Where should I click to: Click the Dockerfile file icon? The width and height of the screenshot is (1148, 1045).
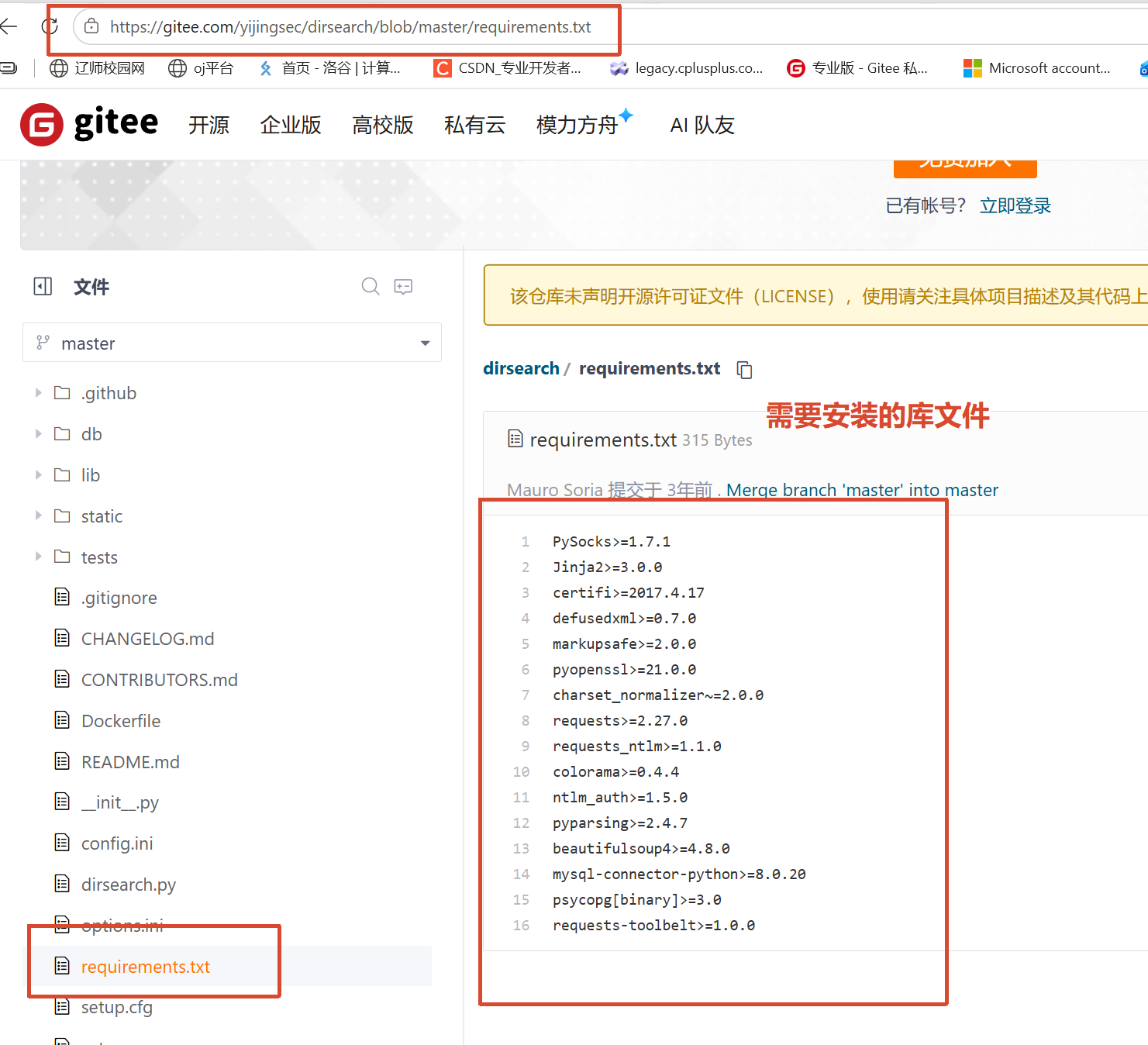pos(62,721)
